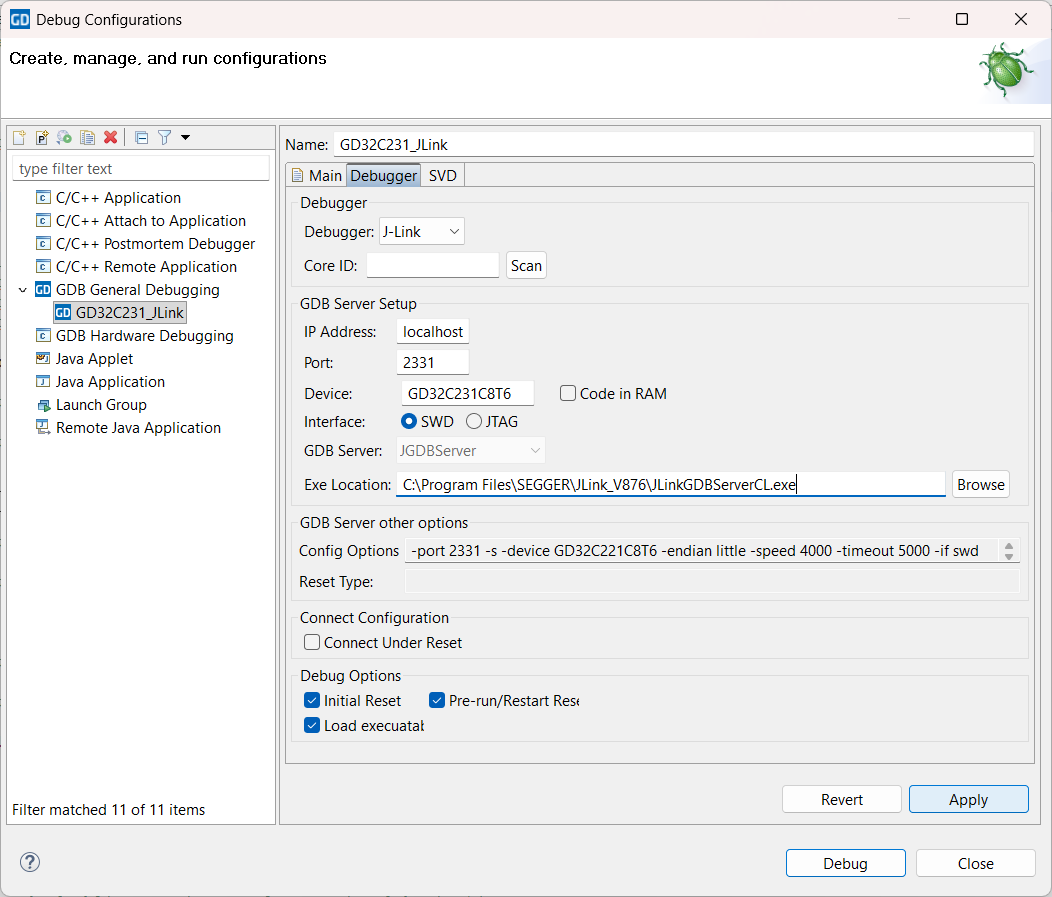Click the help question mark icon
This screenshot has width=1052, height=897.
tap(30, 862)
